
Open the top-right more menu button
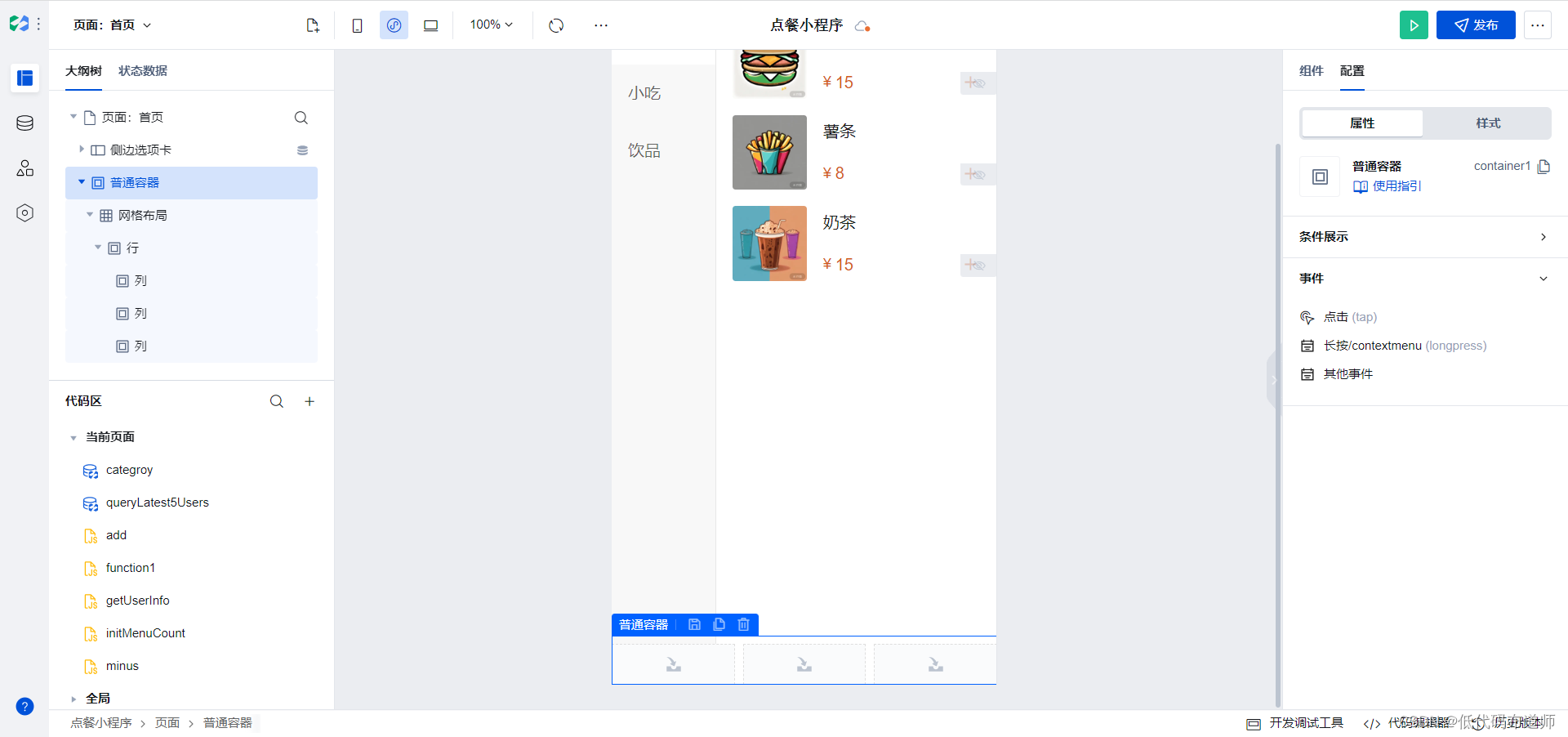click(x=1537, y=25)
